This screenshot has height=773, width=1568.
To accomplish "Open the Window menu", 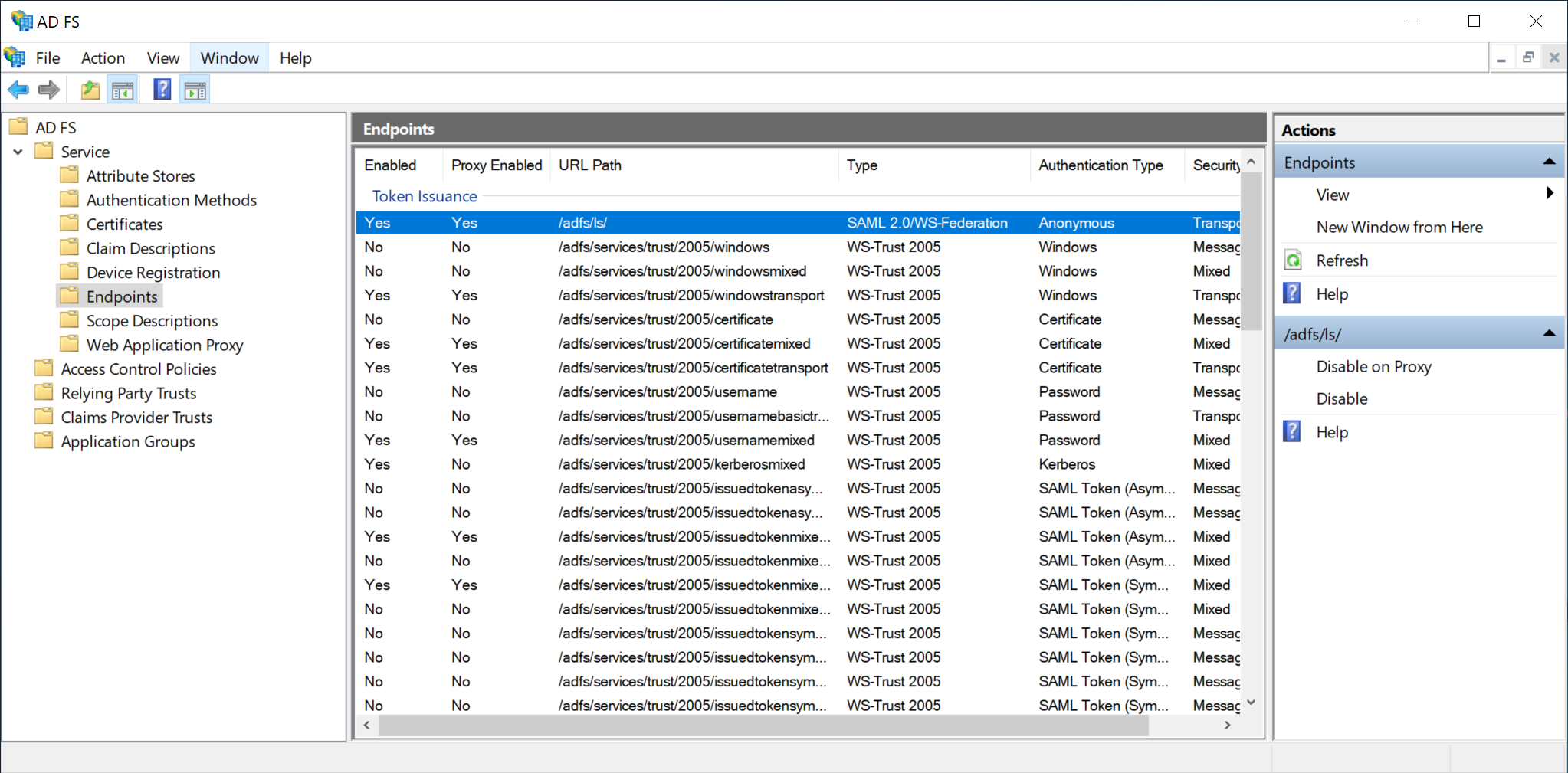I will (229, 58).
